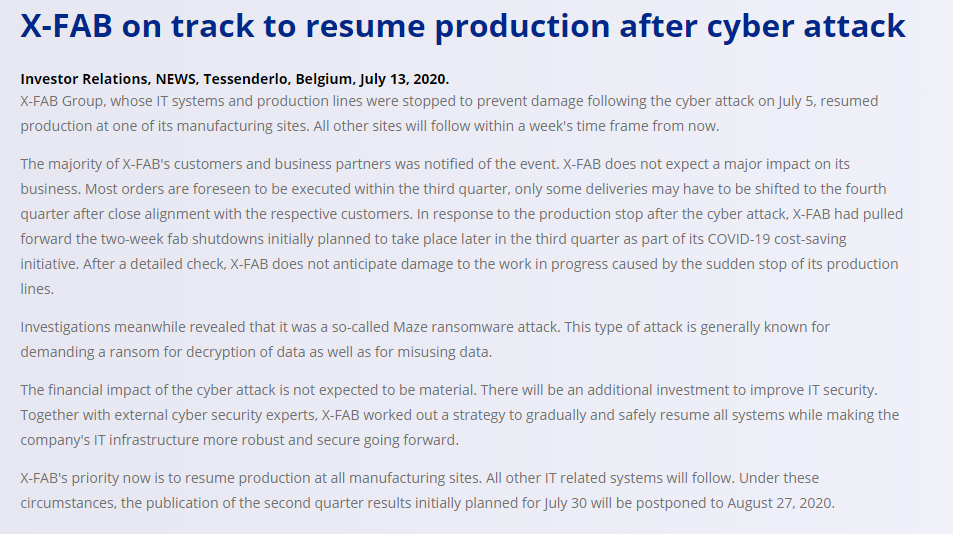
Task: Click the word 'lines.' ending the second paragraph
Action: coord(37,289)
